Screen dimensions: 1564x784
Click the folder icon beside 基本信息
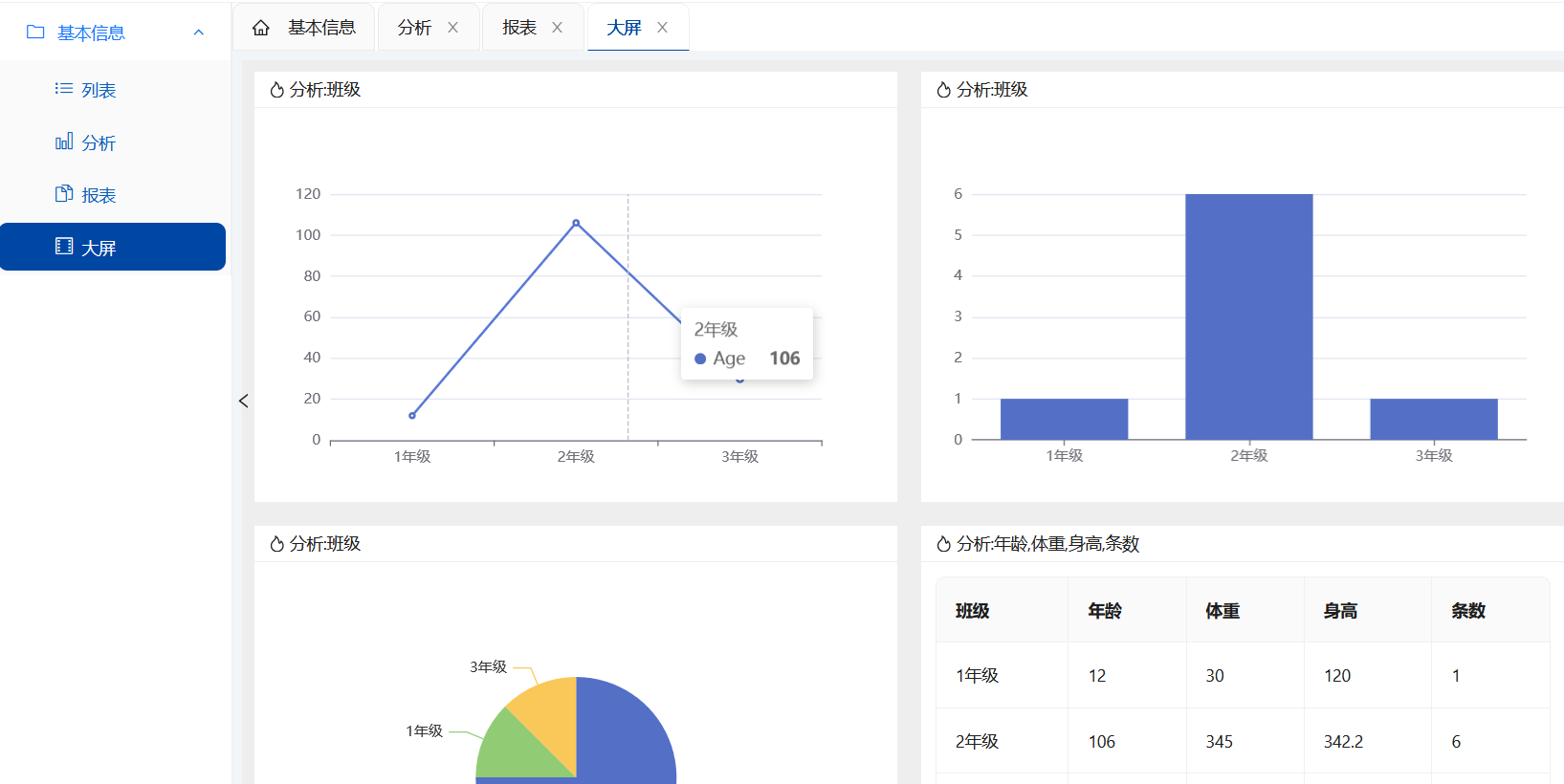(x=35, y=33)
